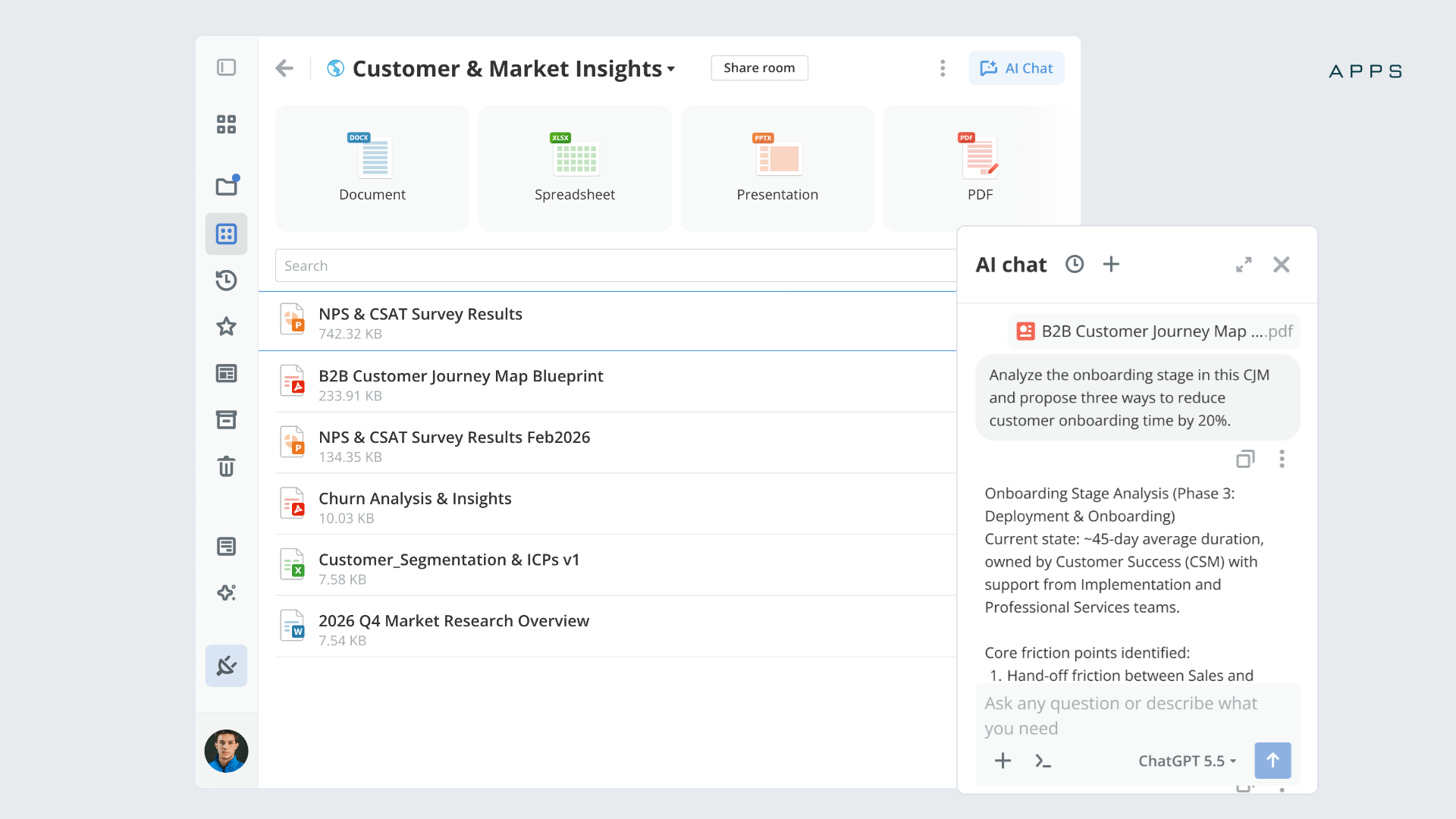
Task: Attach a file with the chat plus icon
Action: (x=1003, y=761)
